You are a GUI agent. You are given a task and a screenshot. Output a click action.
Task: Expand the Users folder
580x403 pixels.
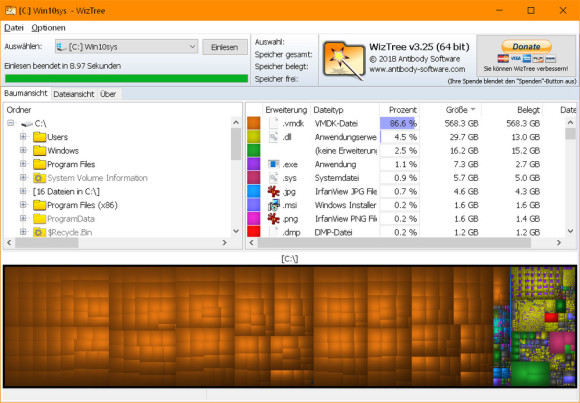click(23, 137)
